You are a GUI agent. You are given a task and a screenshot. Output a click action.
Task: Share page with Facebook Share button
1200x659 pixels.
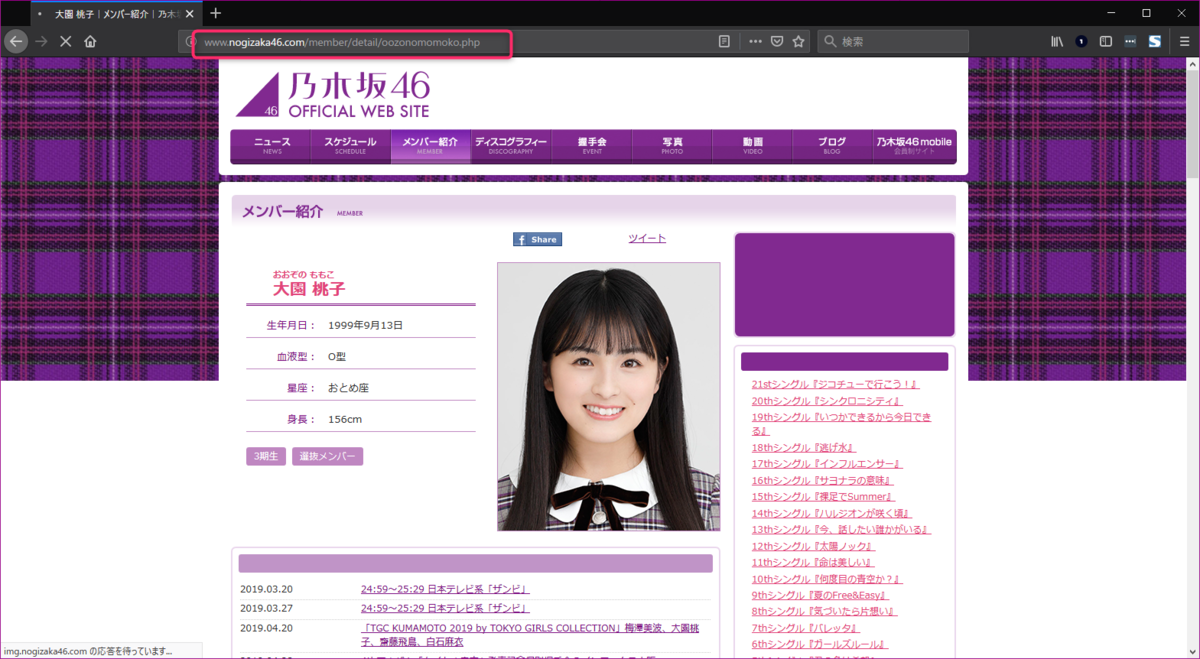(x=537, y=240)
